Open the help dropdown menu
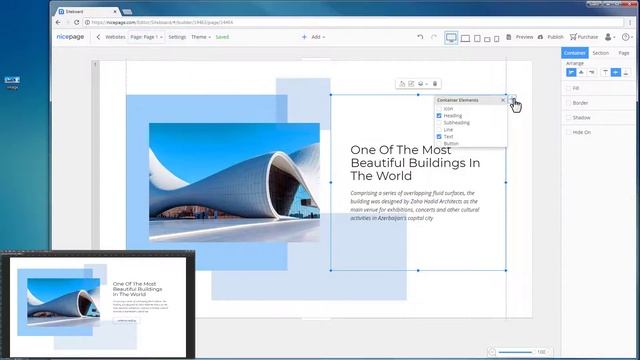 coord(627,37)
